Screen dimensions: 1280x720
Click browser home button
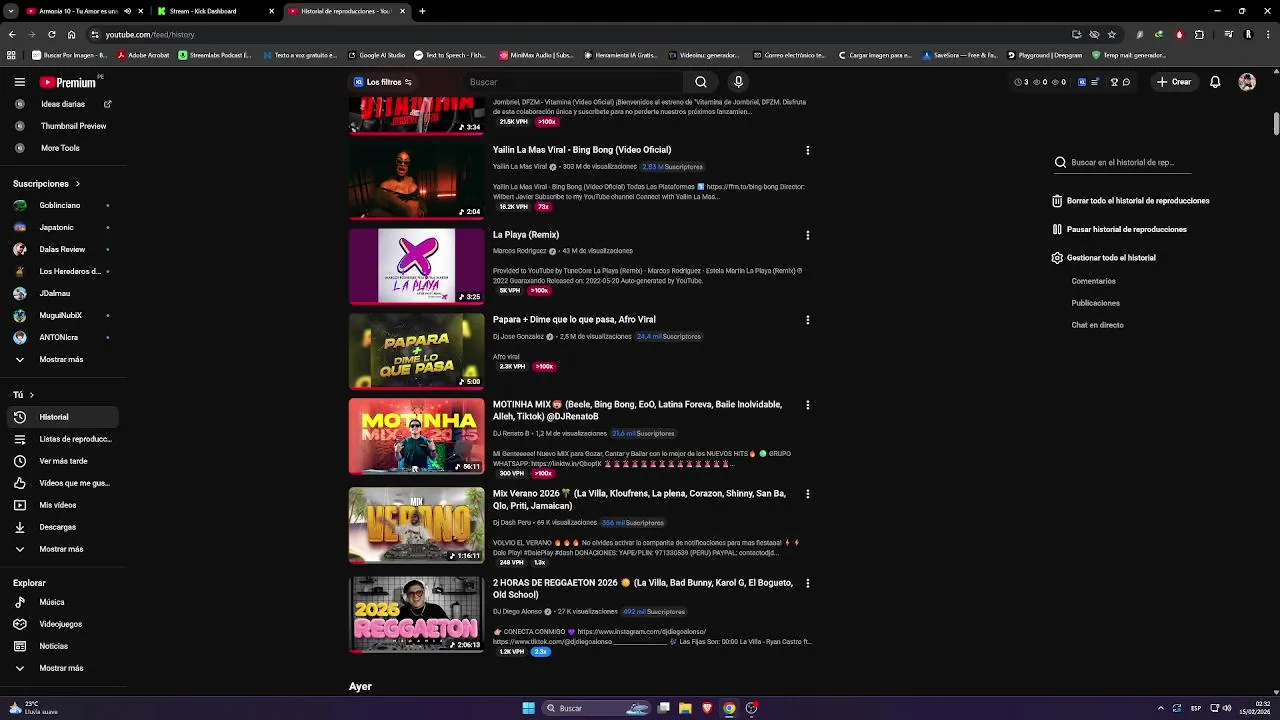[71, 34]
